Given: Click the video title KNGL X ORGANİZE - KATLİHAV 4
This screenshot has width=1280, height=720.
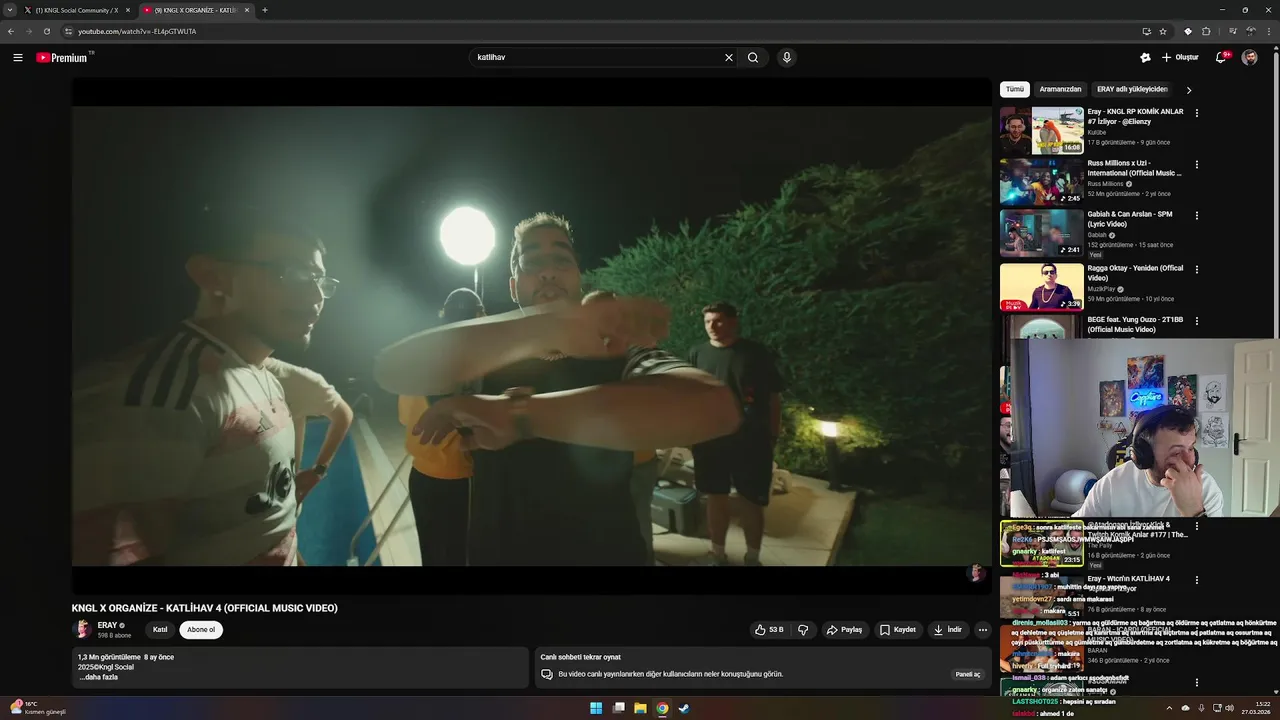Looking at the screenshot, I should pyautogui.click(x=204, y=608).
